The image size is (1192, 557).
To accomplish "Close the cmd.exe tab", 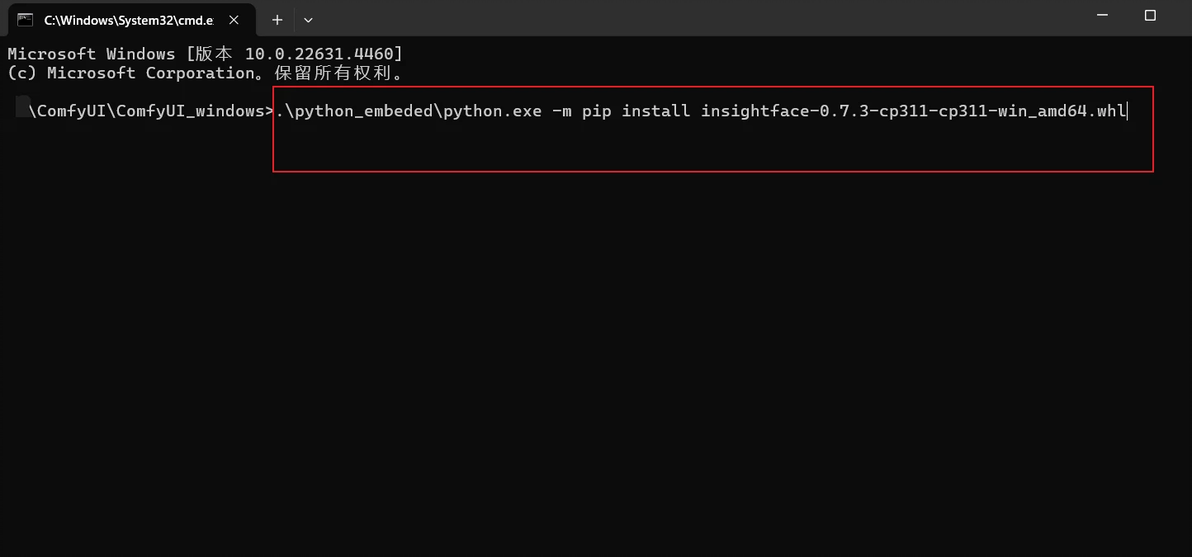I will (234, 20).
